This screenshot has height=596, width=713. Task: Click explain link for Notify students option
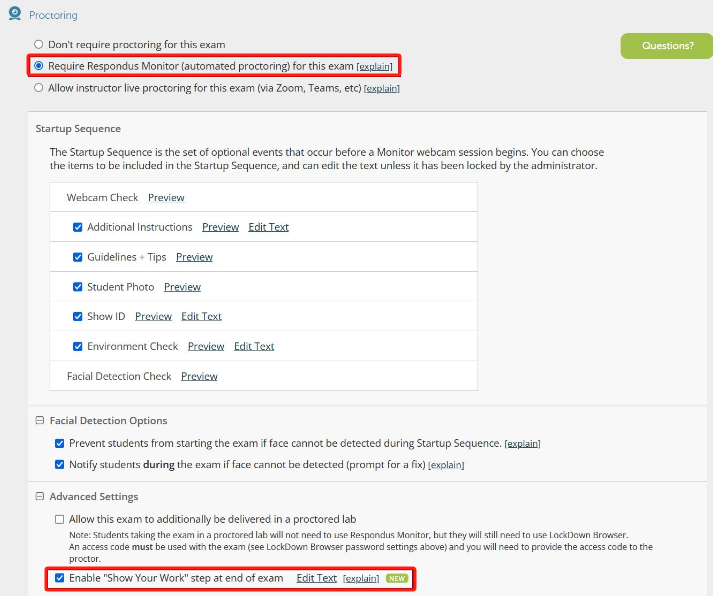coord(446,465)
